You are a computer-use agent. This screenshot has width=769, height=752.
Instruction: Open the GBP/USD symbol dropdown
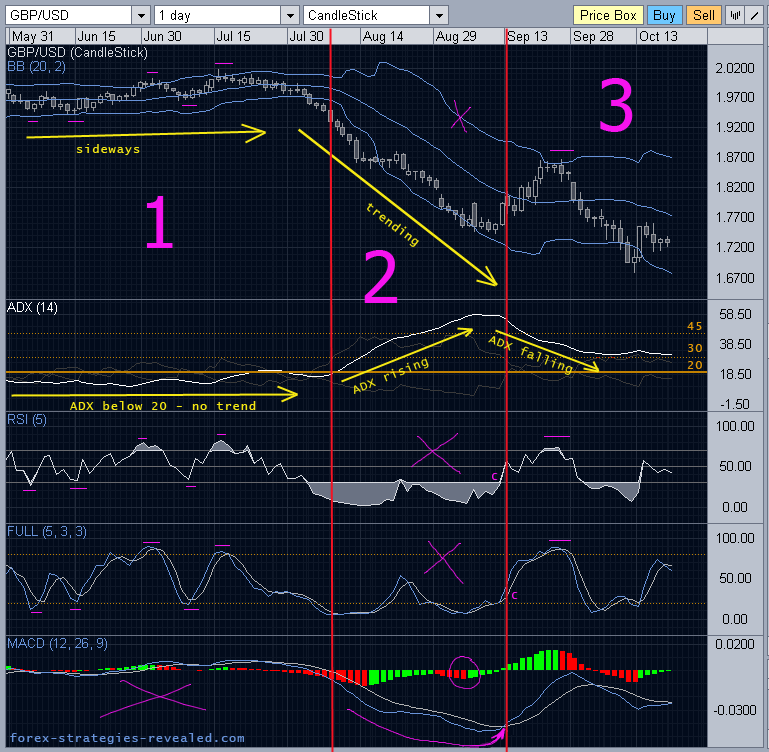click(x=140, y=15)
